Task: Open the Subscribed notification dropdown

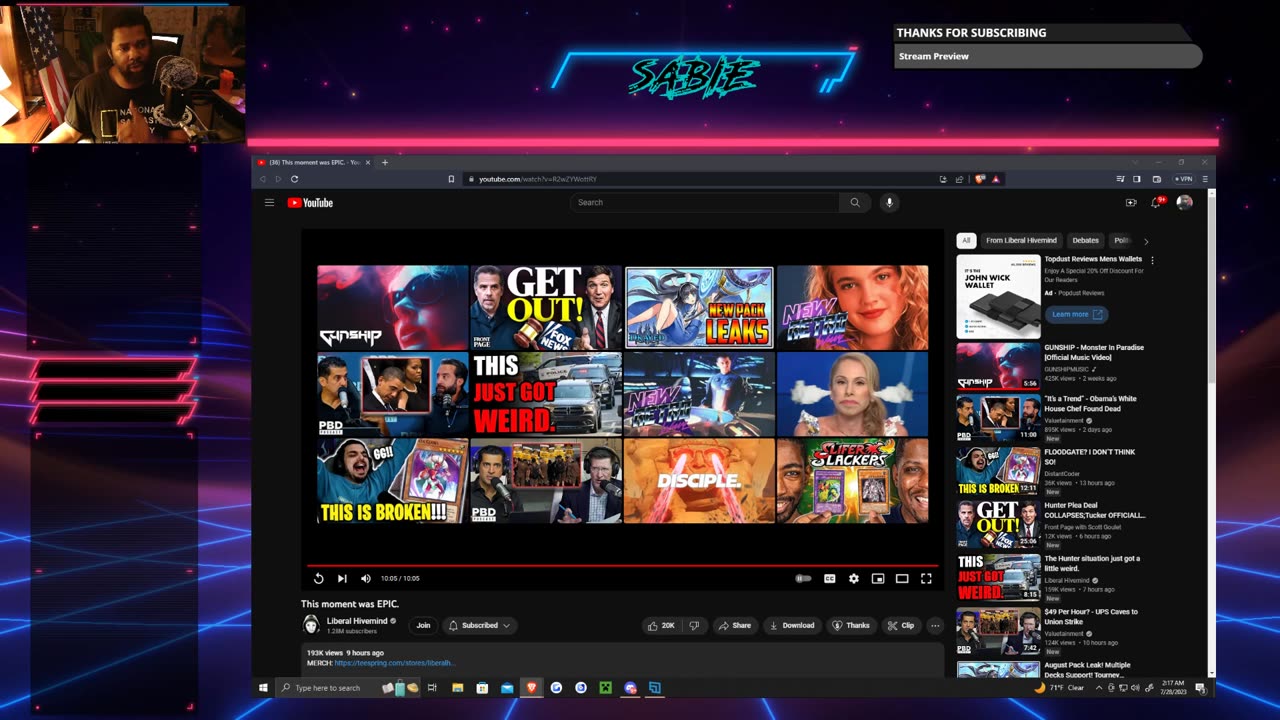Action: 479,625
